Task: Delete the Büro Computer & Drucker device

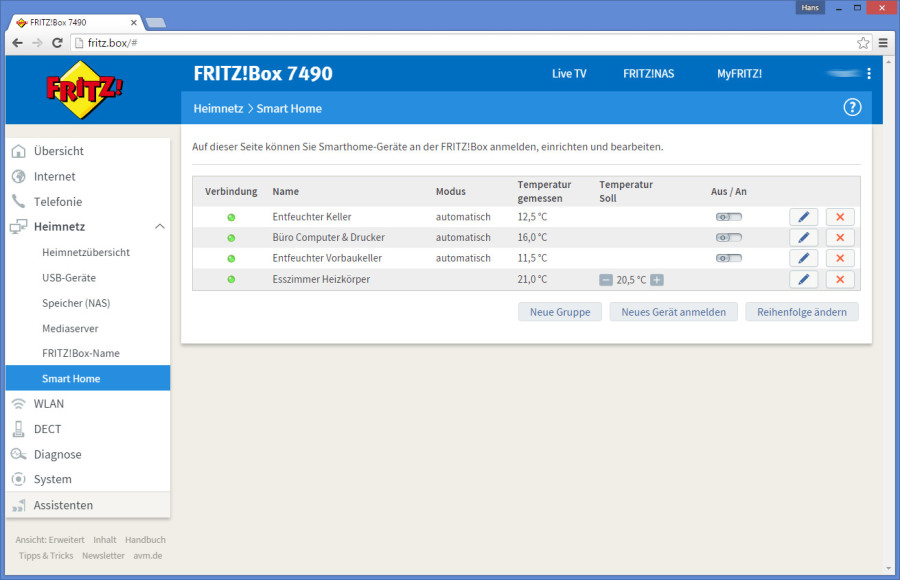Action: click(840, 238)
